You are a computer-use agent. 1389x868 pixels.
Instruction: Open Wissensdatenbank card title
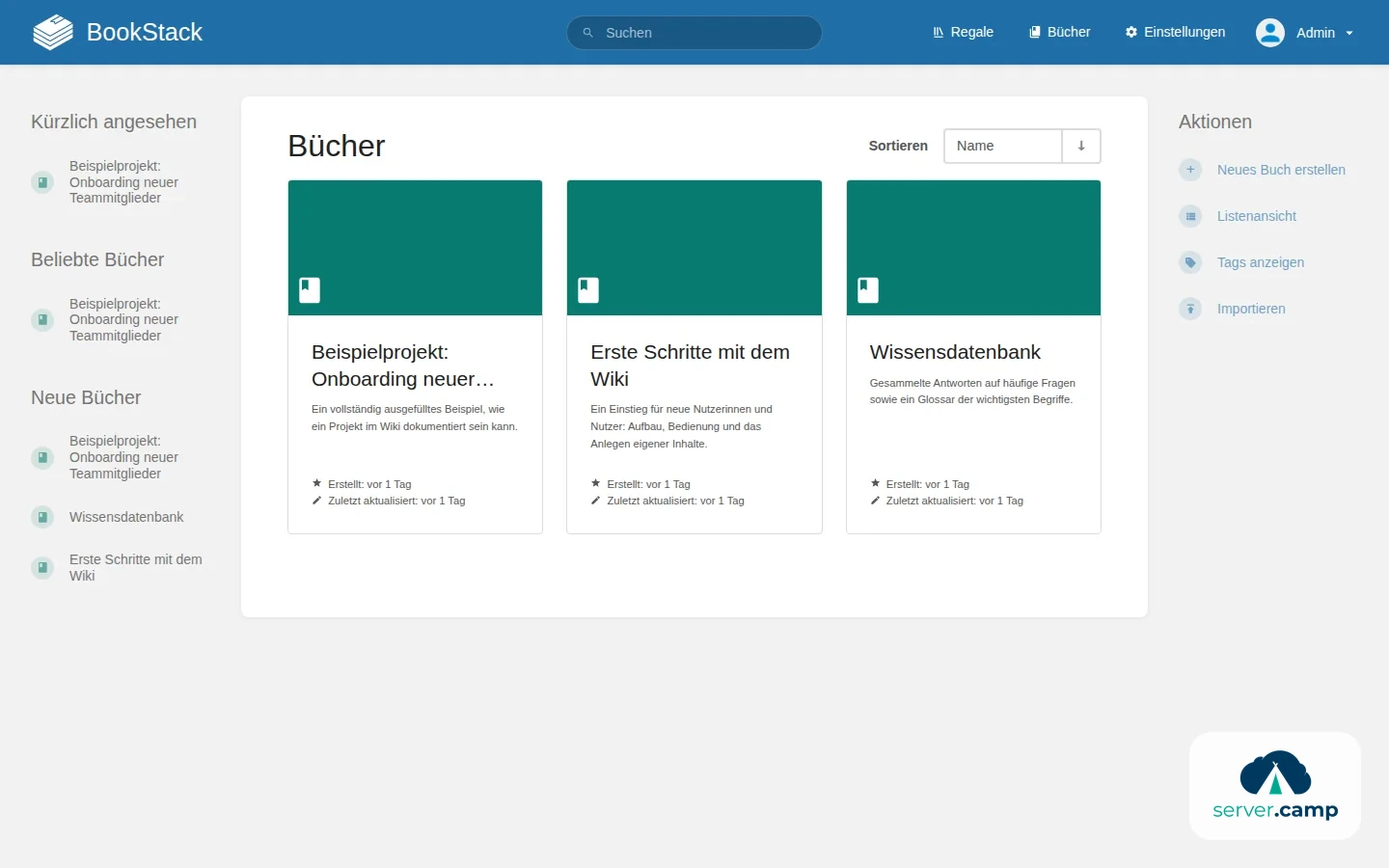pos(955,352)
